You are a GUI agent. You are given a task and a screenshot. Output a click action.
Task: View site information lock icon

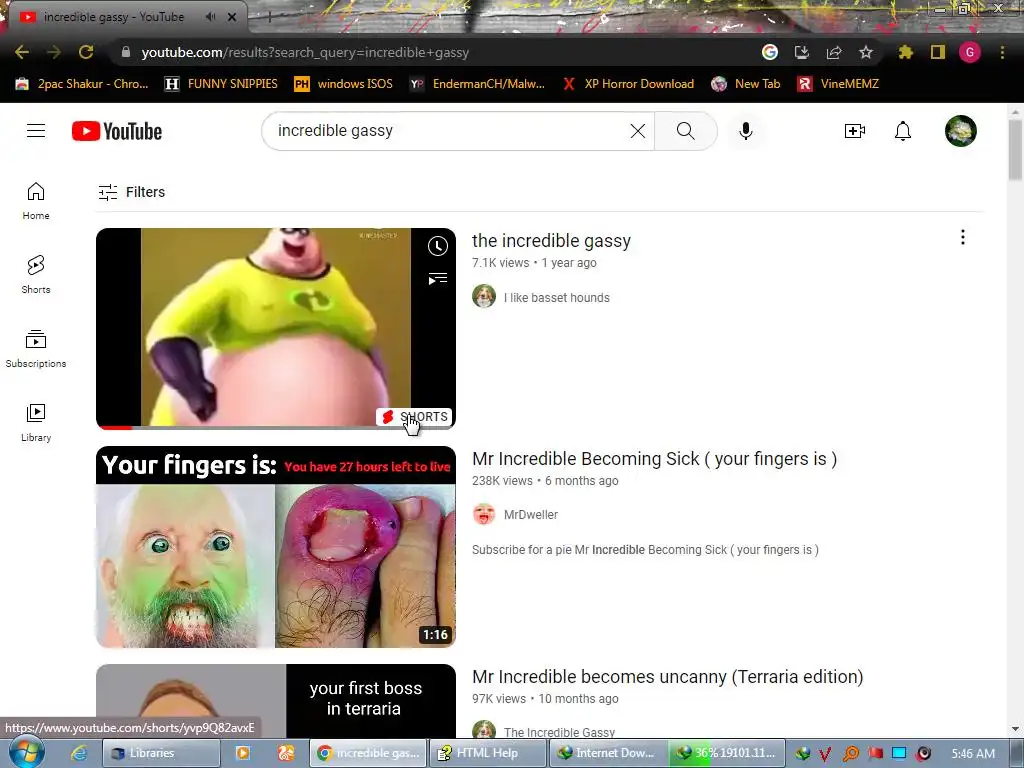tap(126, 52)
